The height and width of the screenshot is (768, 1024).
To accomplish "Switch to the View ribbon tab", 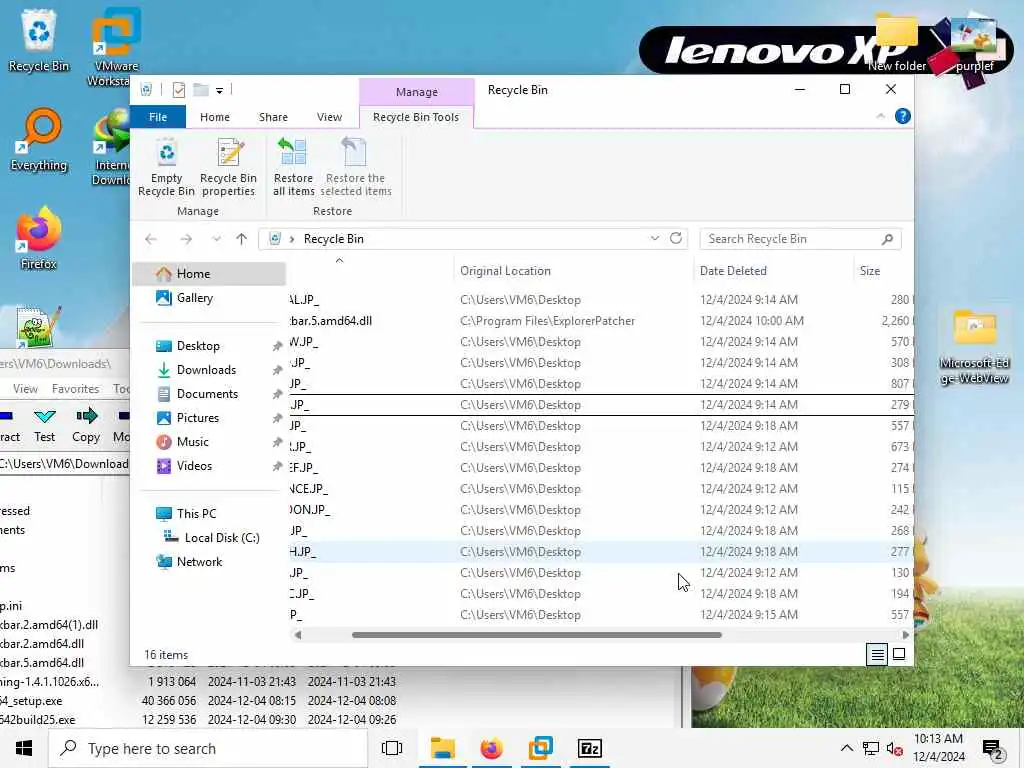I will [x=329, y=117].
